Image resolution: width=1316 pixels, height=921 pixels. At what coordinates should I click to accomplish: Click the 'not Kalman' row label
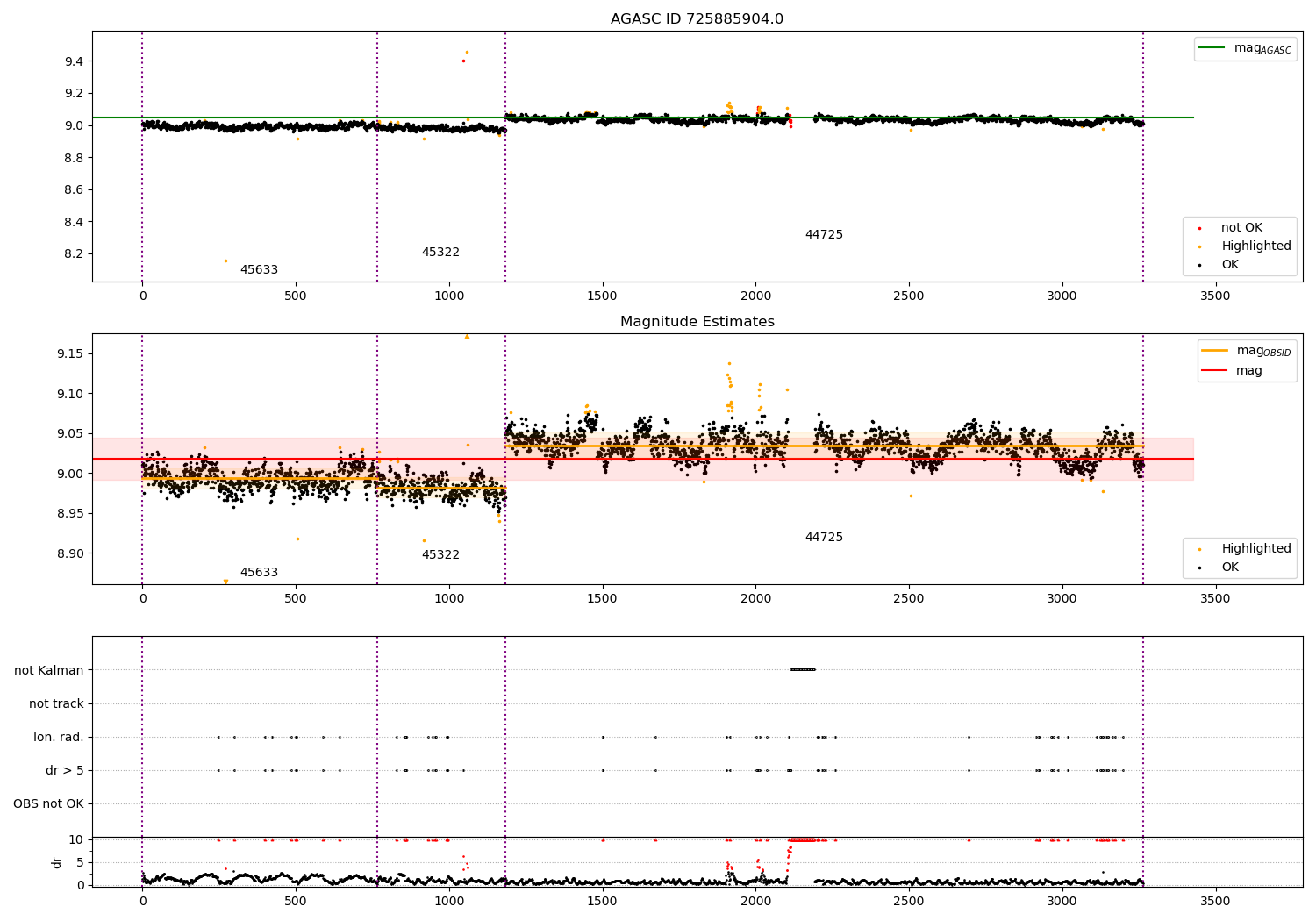coord(49,670)
